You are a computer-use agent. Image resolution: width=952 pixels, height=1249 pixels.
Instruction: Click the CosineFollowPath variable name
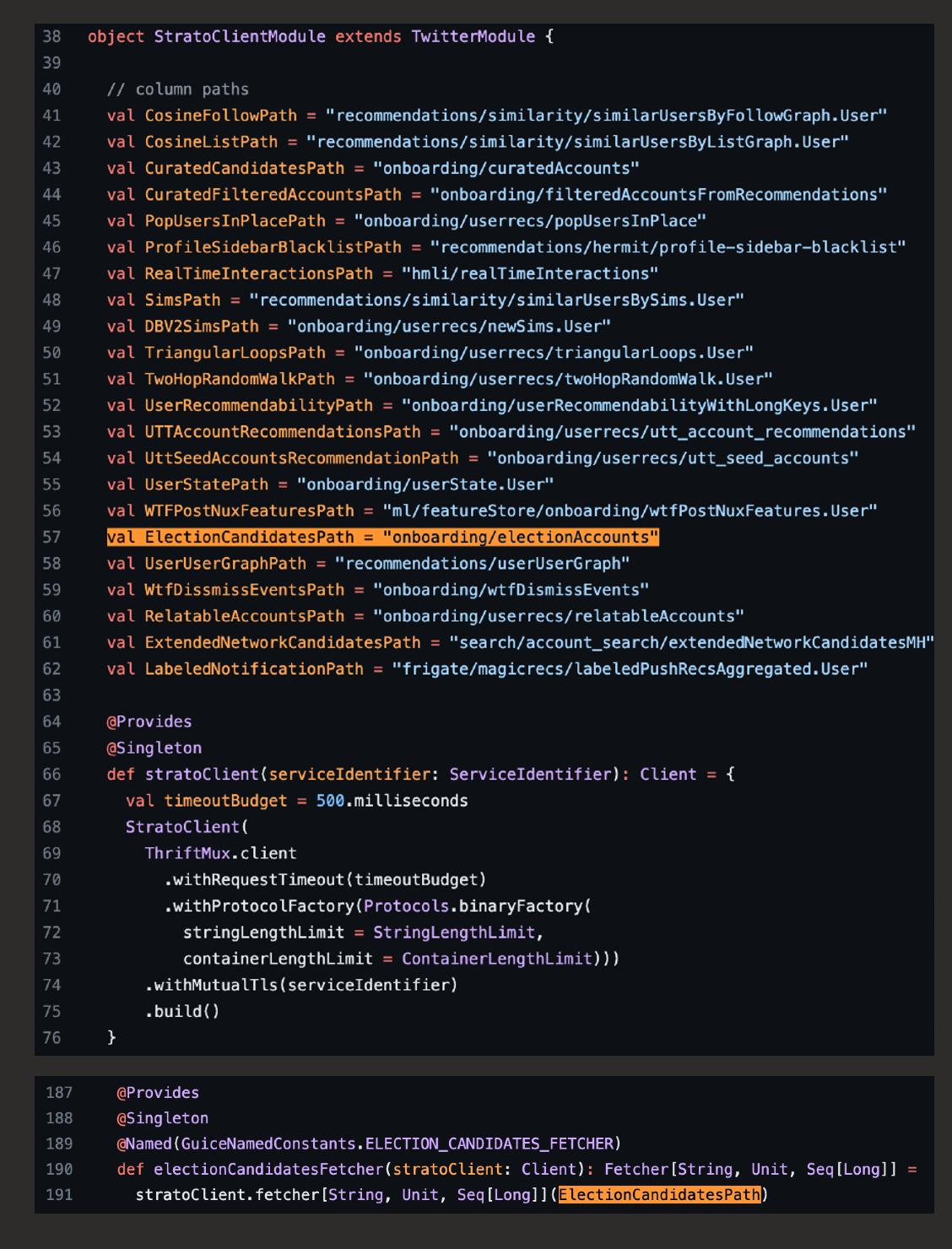220,116
